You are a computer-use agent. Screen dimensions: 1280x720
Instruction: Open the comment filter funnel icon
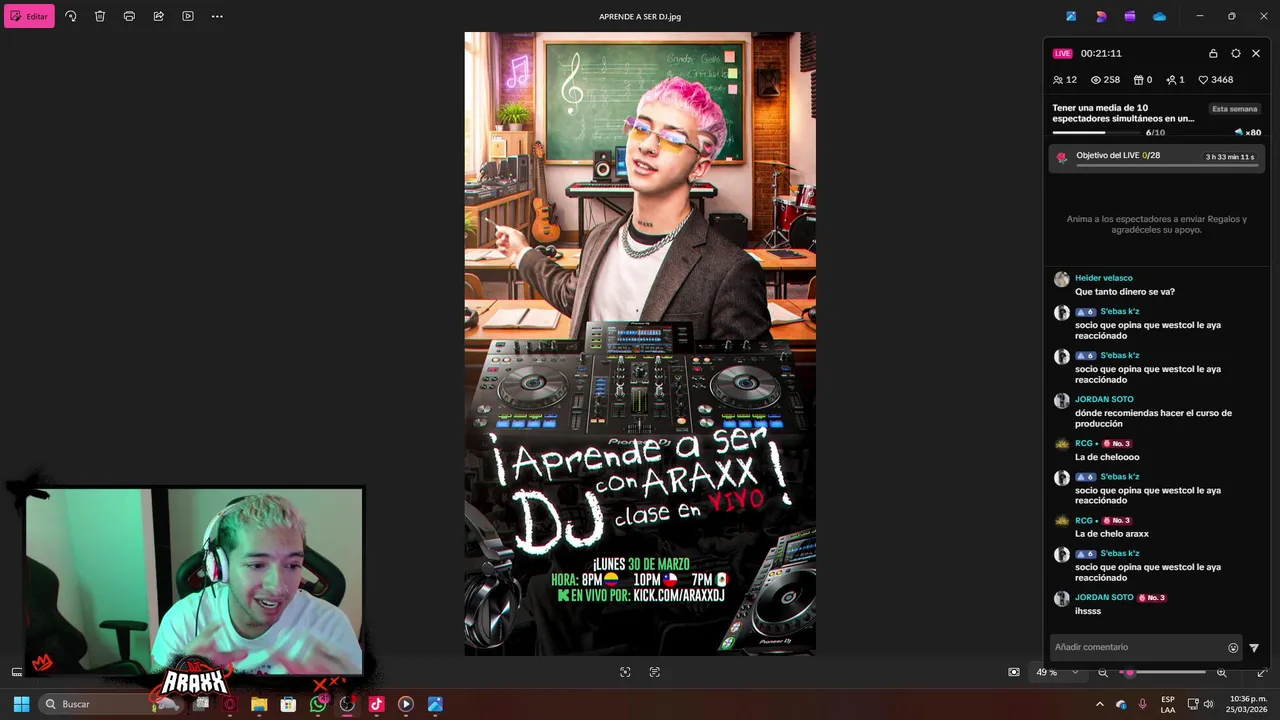click(1254, 648)
